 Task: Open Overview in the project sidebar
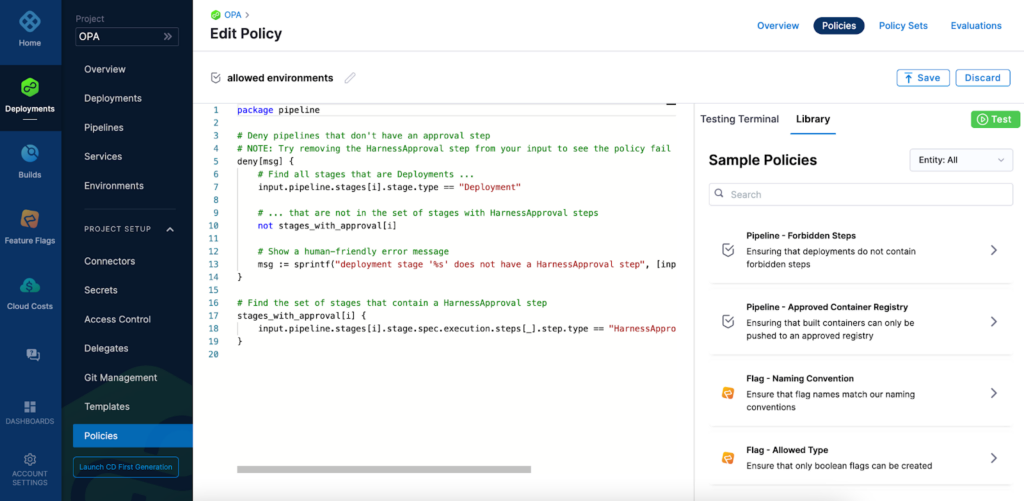click(104, 69)
